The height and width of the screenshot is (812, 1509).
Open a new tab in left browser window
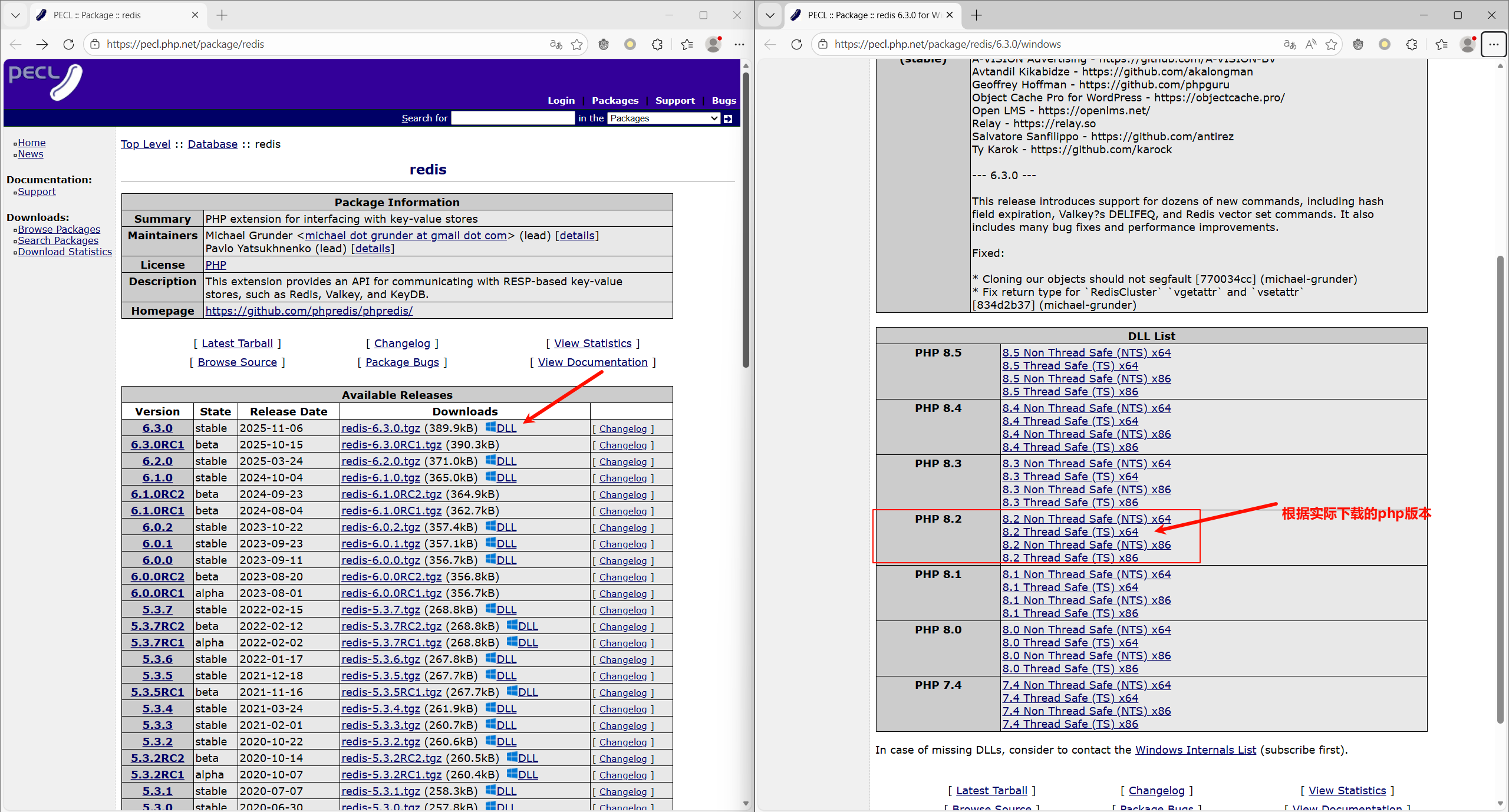222,15
